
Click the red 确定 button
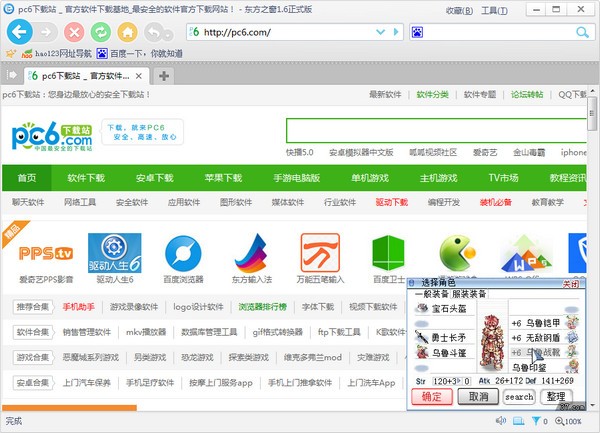(x=432, y=397)
